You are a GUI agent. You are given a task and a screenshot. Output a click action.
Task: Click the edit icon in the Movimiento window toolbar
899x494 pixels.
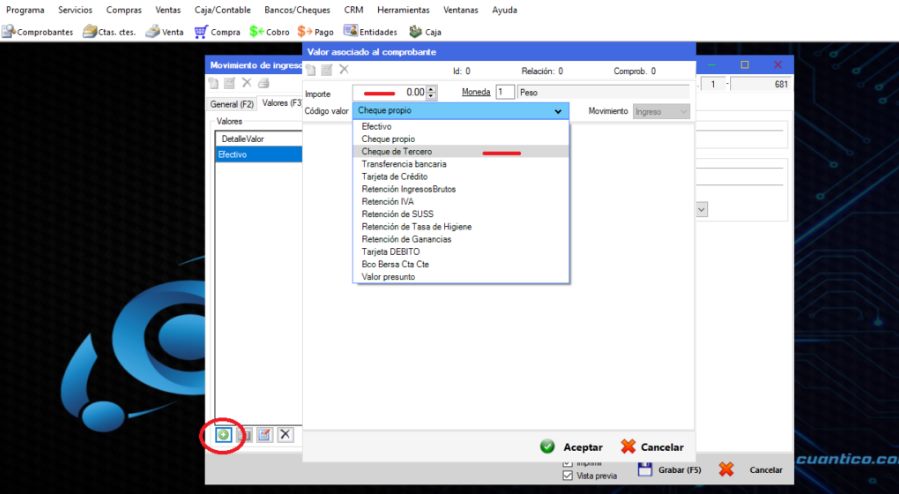(229, 84)
